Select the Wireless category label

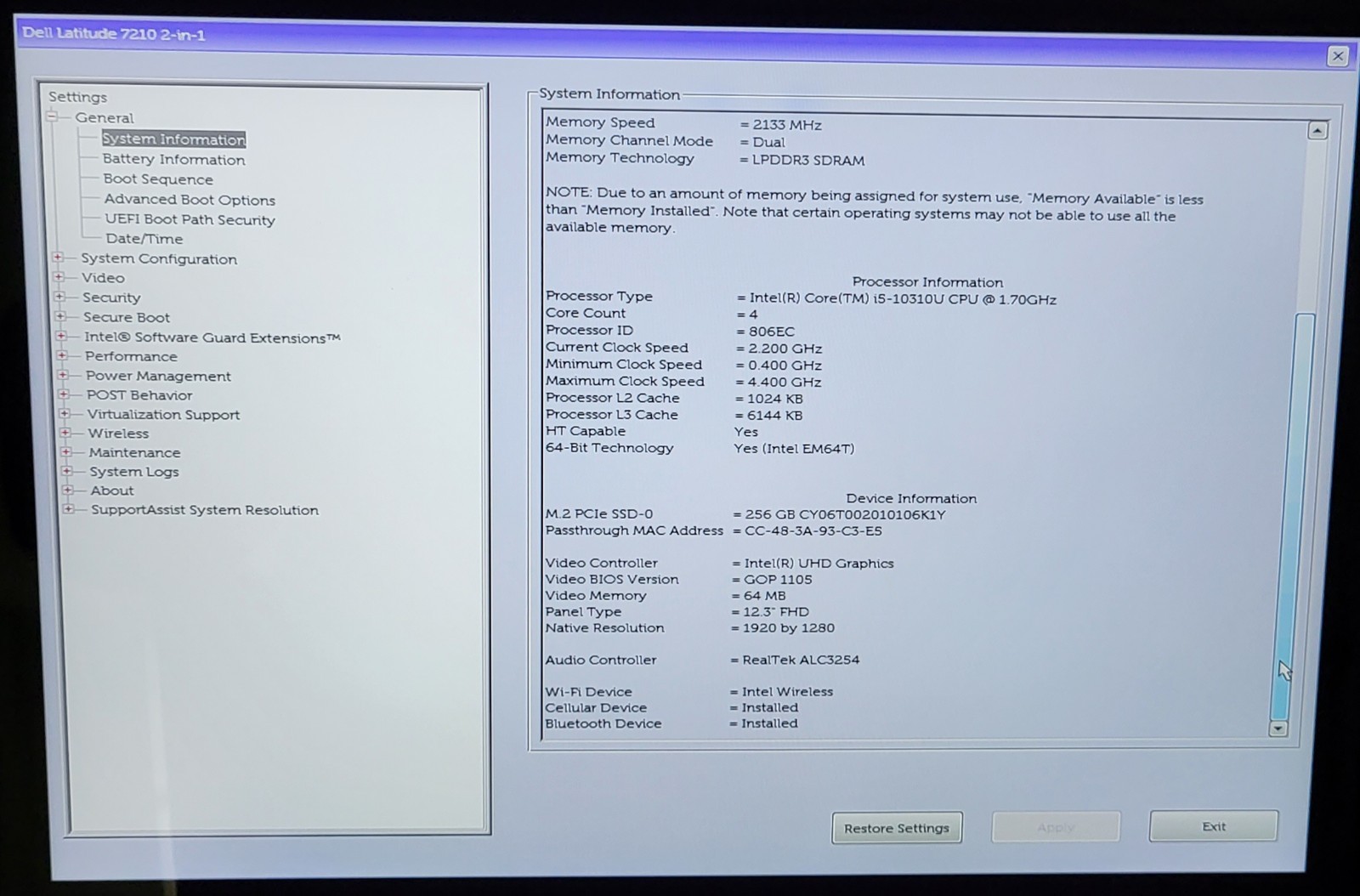pos(118,434)
